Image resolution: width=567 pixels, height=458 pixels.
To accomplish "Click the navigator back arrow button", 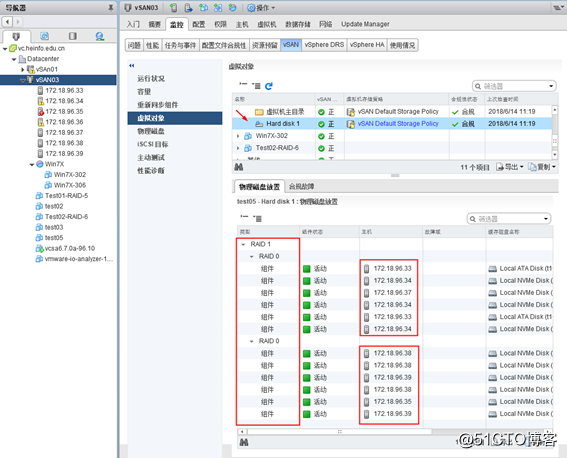I will pos(8,22).
